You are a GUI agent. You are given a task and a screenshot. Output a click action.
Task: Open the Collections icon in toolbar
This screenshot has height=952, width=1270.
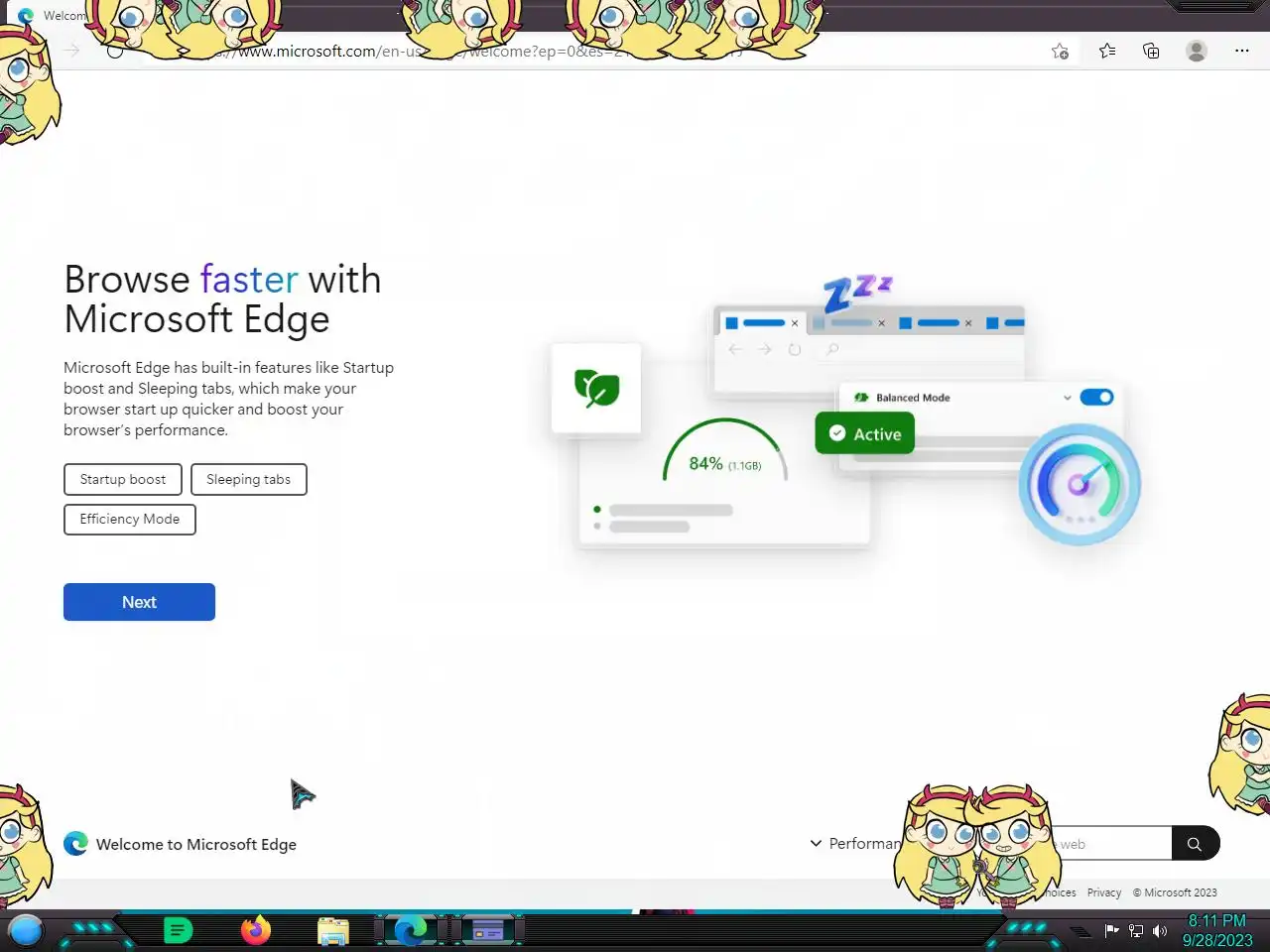1151,51
